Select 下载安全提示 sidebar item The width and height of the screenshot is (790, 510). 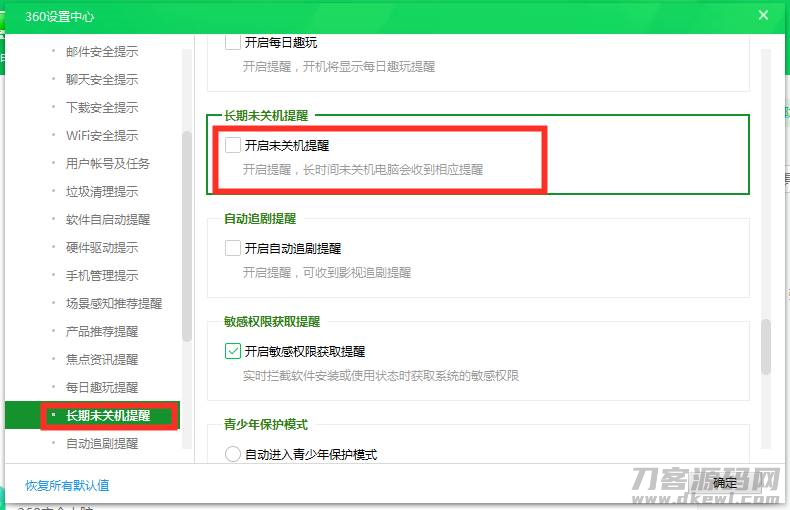pyautogui.click(x=102, y=107)
